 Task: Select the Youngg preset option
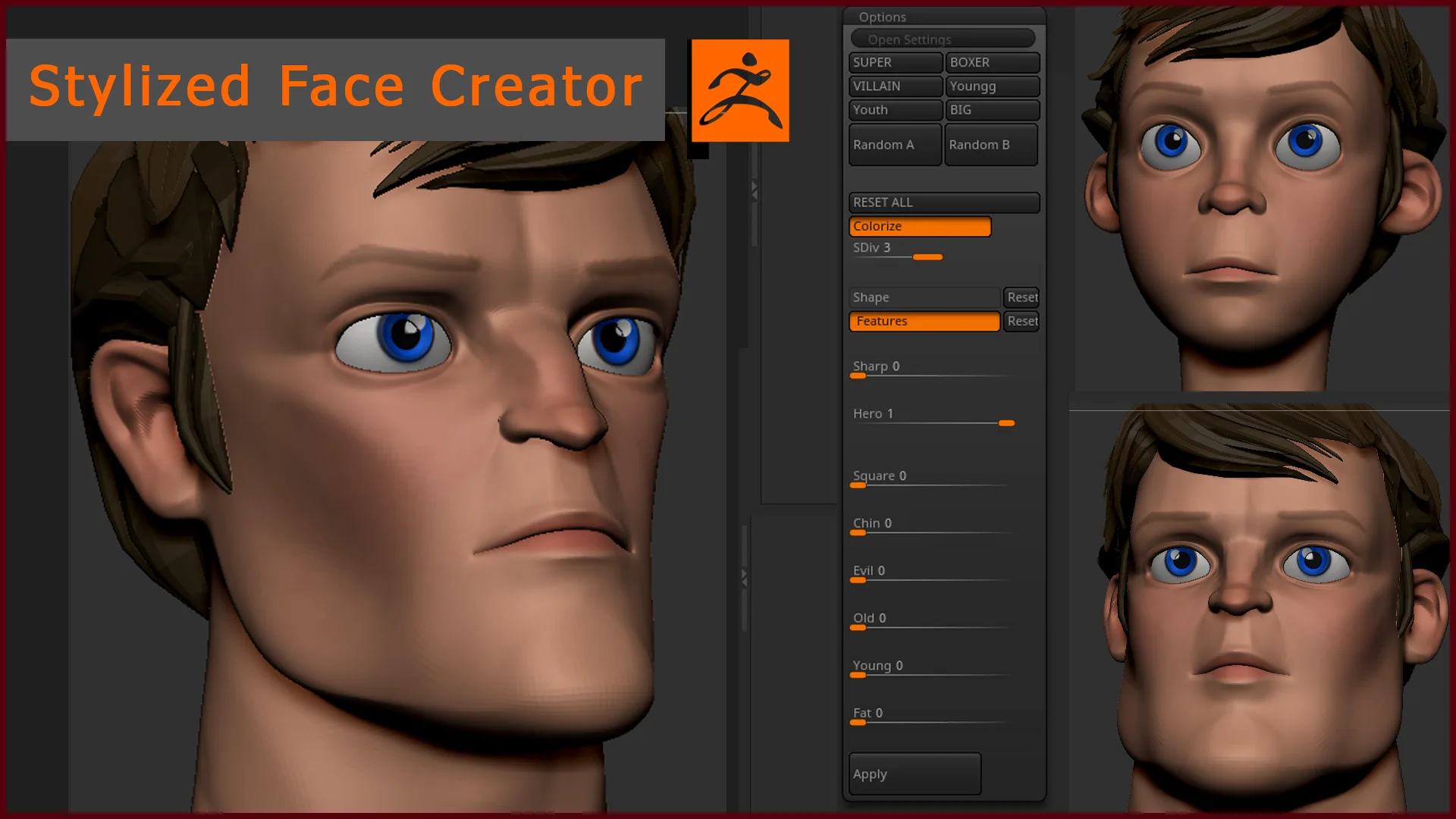(x=990, y=85)
